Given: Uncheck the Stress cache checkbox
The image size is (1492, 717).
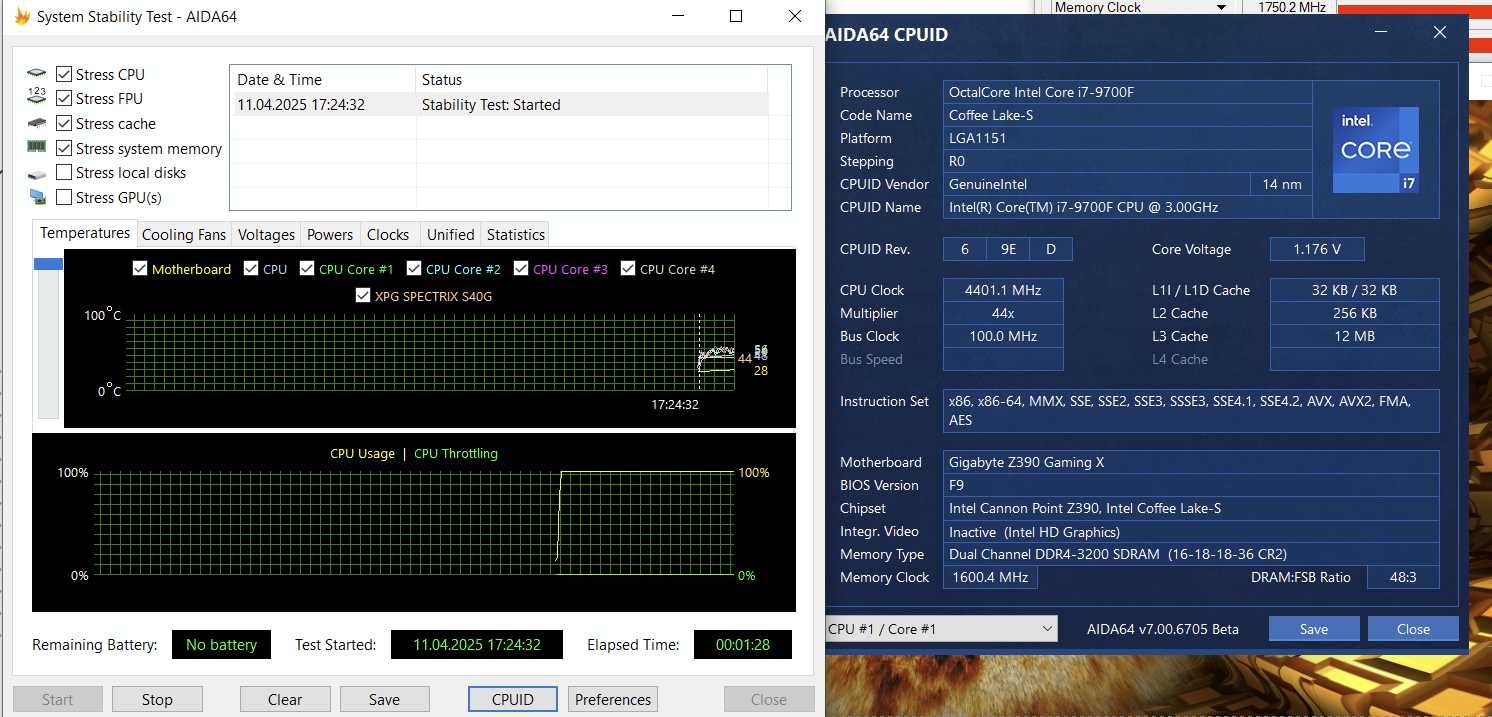Looking at the screenshot, I should click(x=64, y=123).
